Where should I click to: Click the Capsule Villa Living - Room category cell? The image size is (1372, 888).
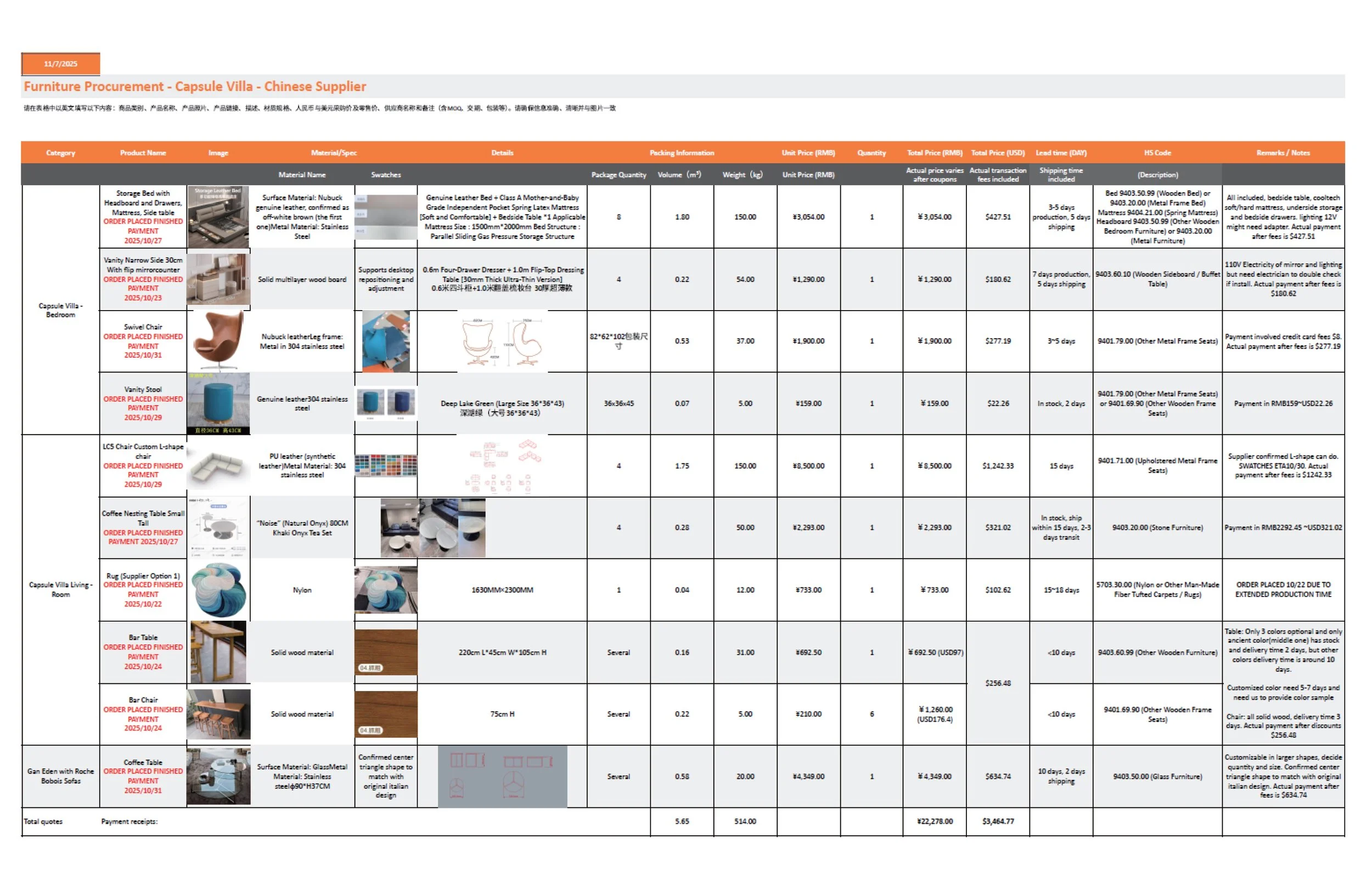tap(60, 589)
